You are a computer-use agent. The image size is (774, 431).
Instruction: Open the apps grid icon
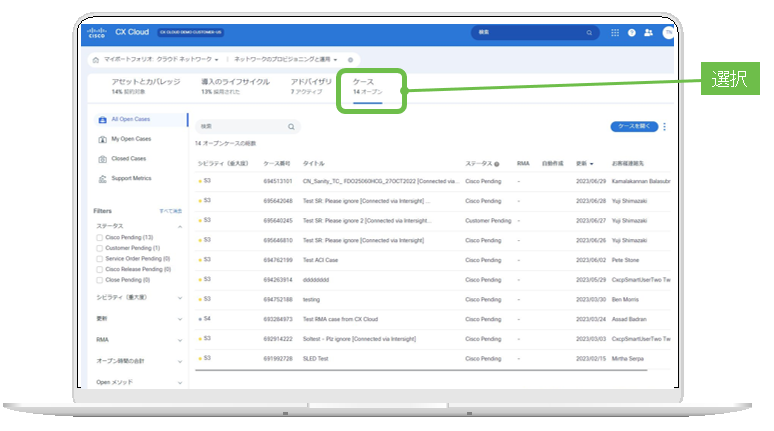pyautogui.click(x=615, y=33)
